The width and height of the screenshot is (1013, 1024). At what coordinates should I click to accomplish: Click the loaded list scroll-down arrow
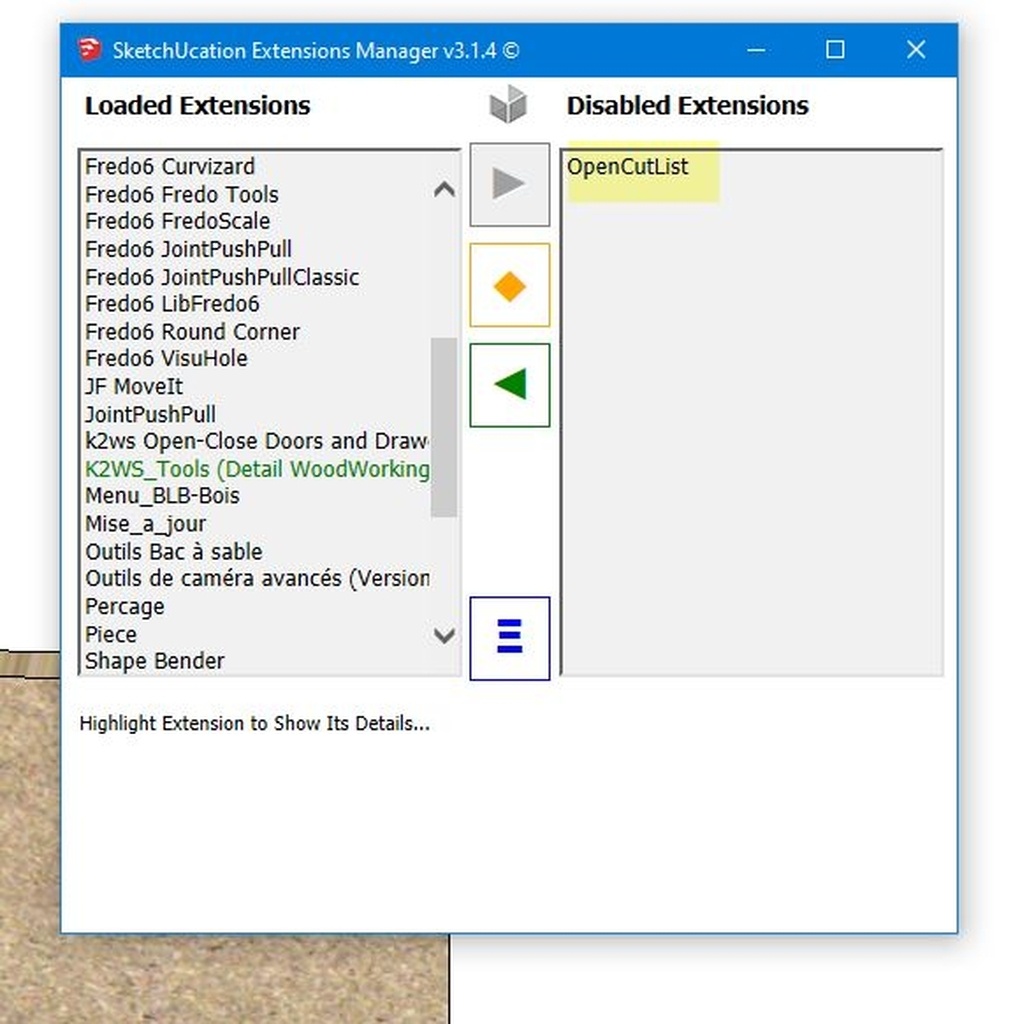(x=444, y=635)
